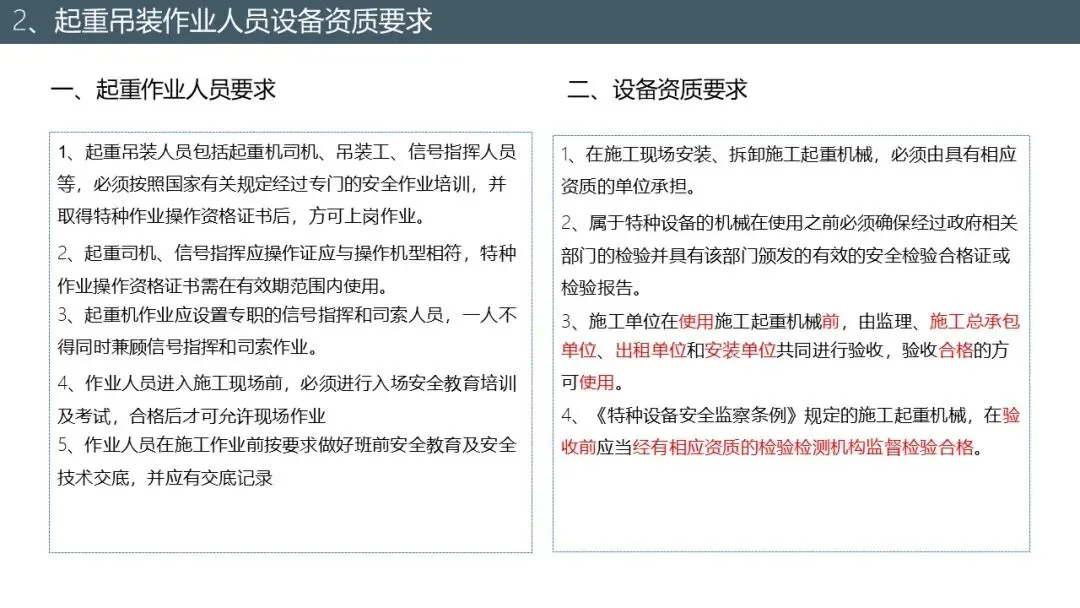Click the line starting 4、作业人员进入施工现场前

click(287, 383)
